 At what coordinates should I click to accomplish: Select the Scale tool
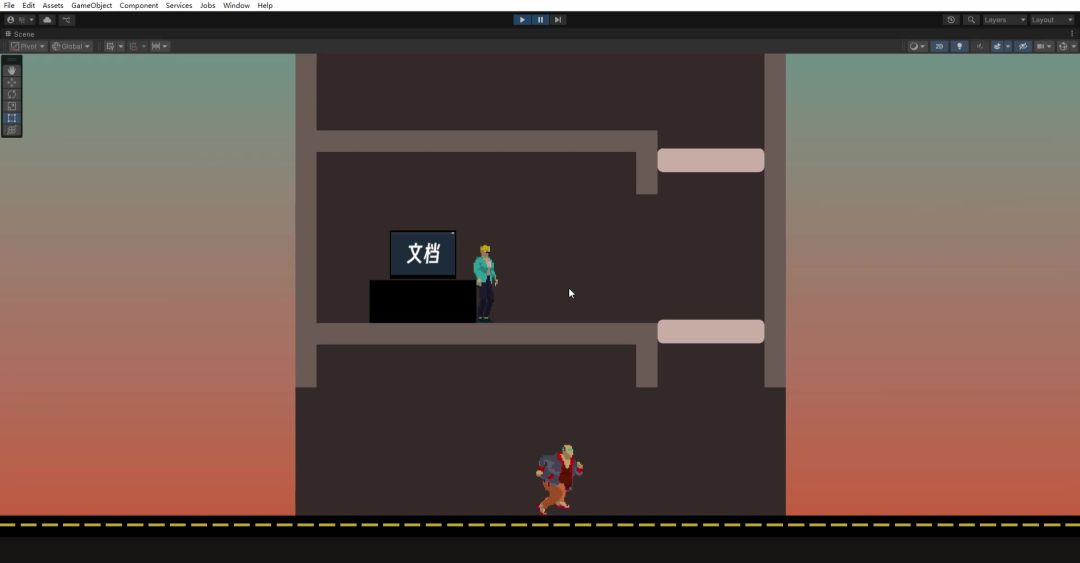click(x=12, y=107)
